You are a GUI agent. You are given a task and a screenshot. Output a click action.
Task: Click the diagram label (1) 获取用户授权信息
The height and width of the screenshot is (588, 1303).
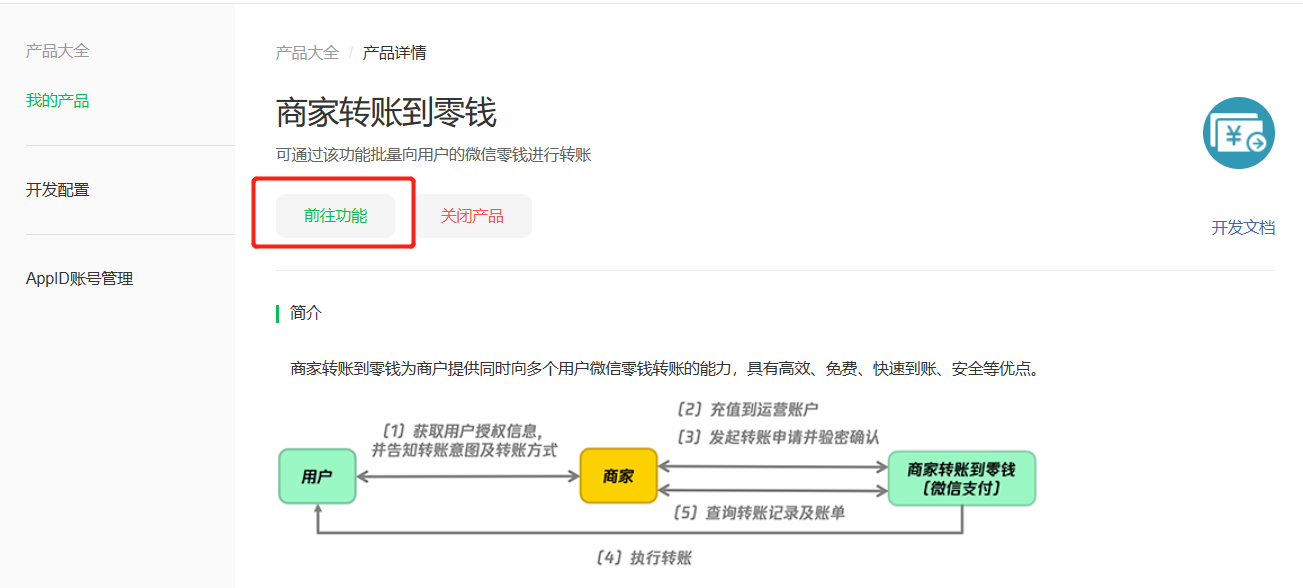462,431
